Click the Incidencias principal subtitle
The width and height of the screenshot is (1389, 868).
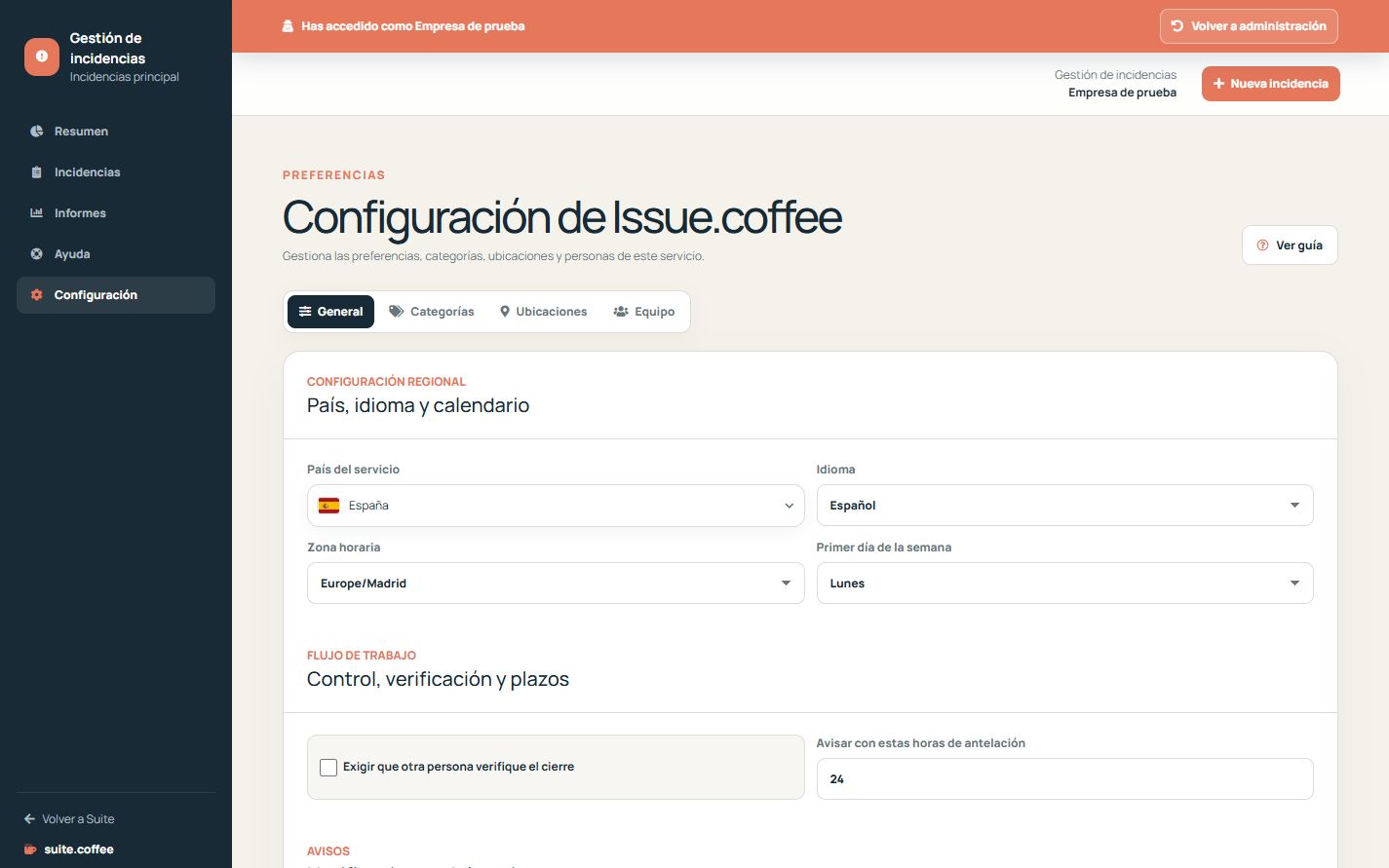[125, 77]
